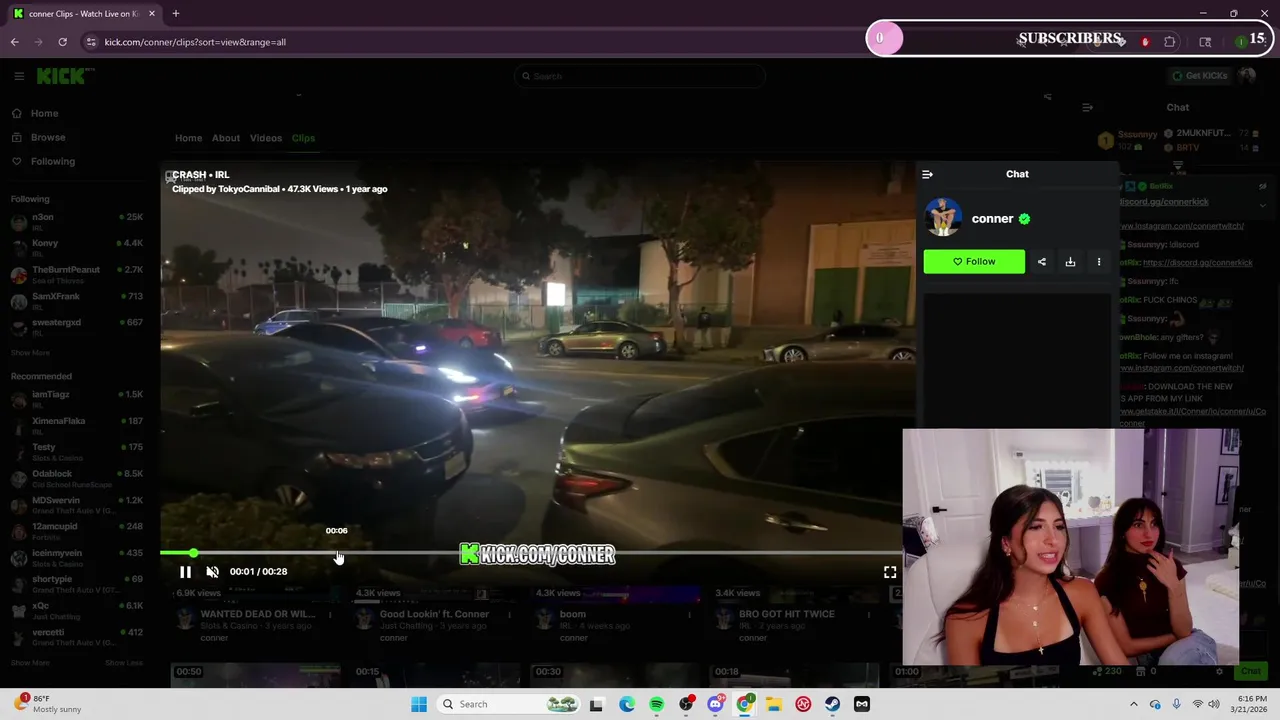
Task: Toggle the Kick sidebar hamburger menu
Action: tap(19, 76)
